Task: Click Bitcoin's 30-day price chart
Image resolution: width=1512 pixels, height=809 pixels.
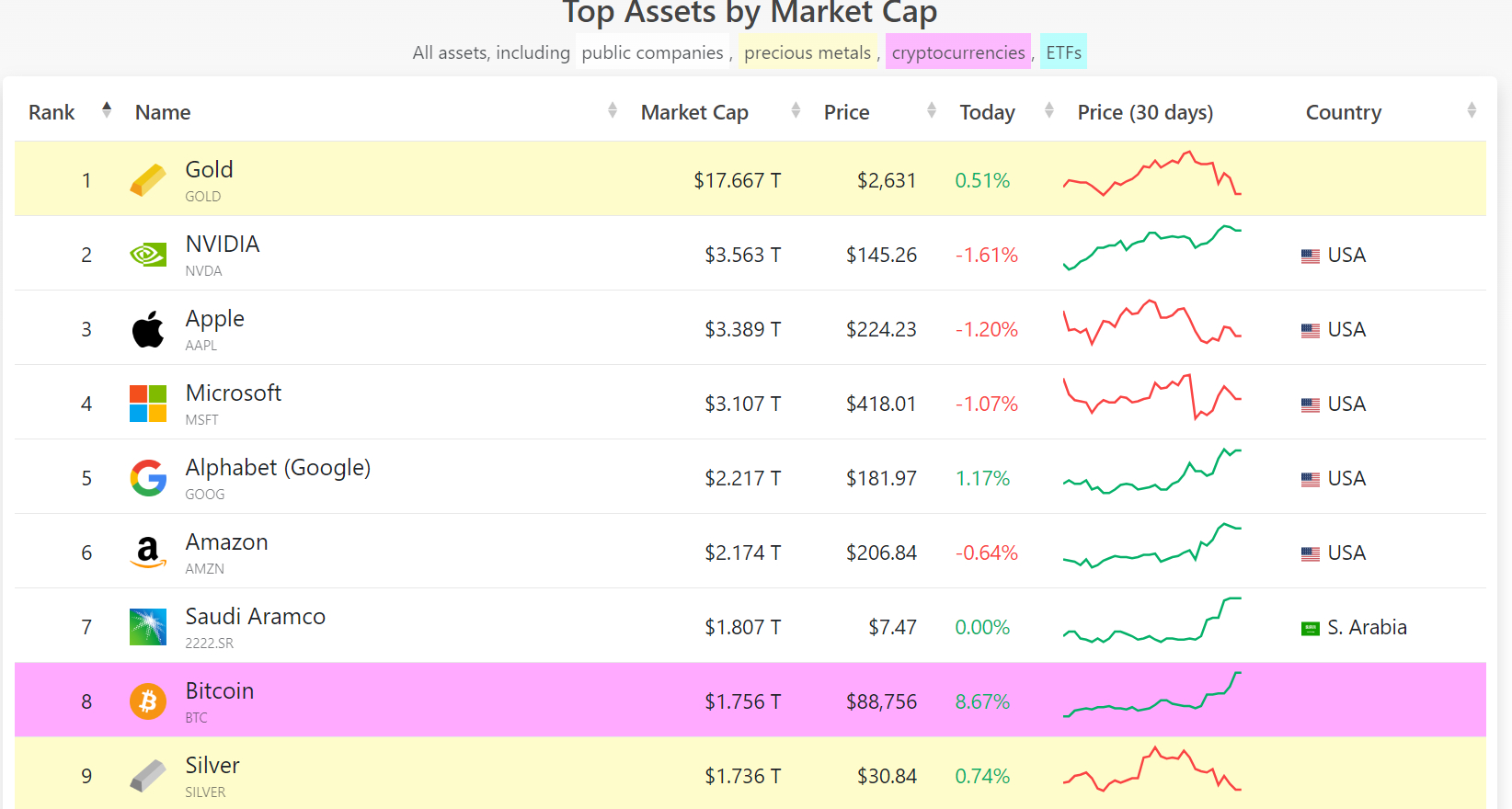Action: [1152, 694]
